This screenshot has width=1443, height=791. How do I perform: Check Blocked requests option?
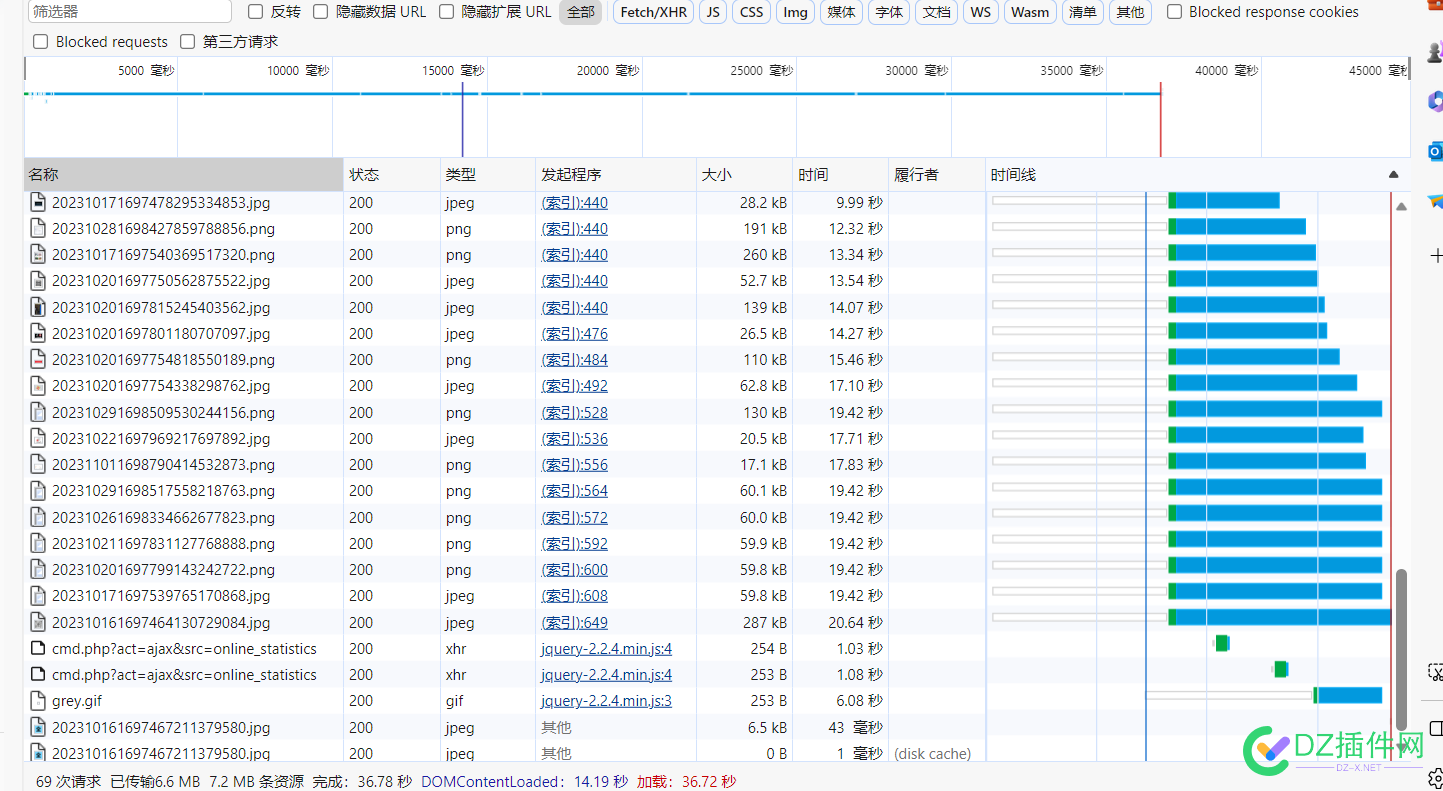[41, 42]
